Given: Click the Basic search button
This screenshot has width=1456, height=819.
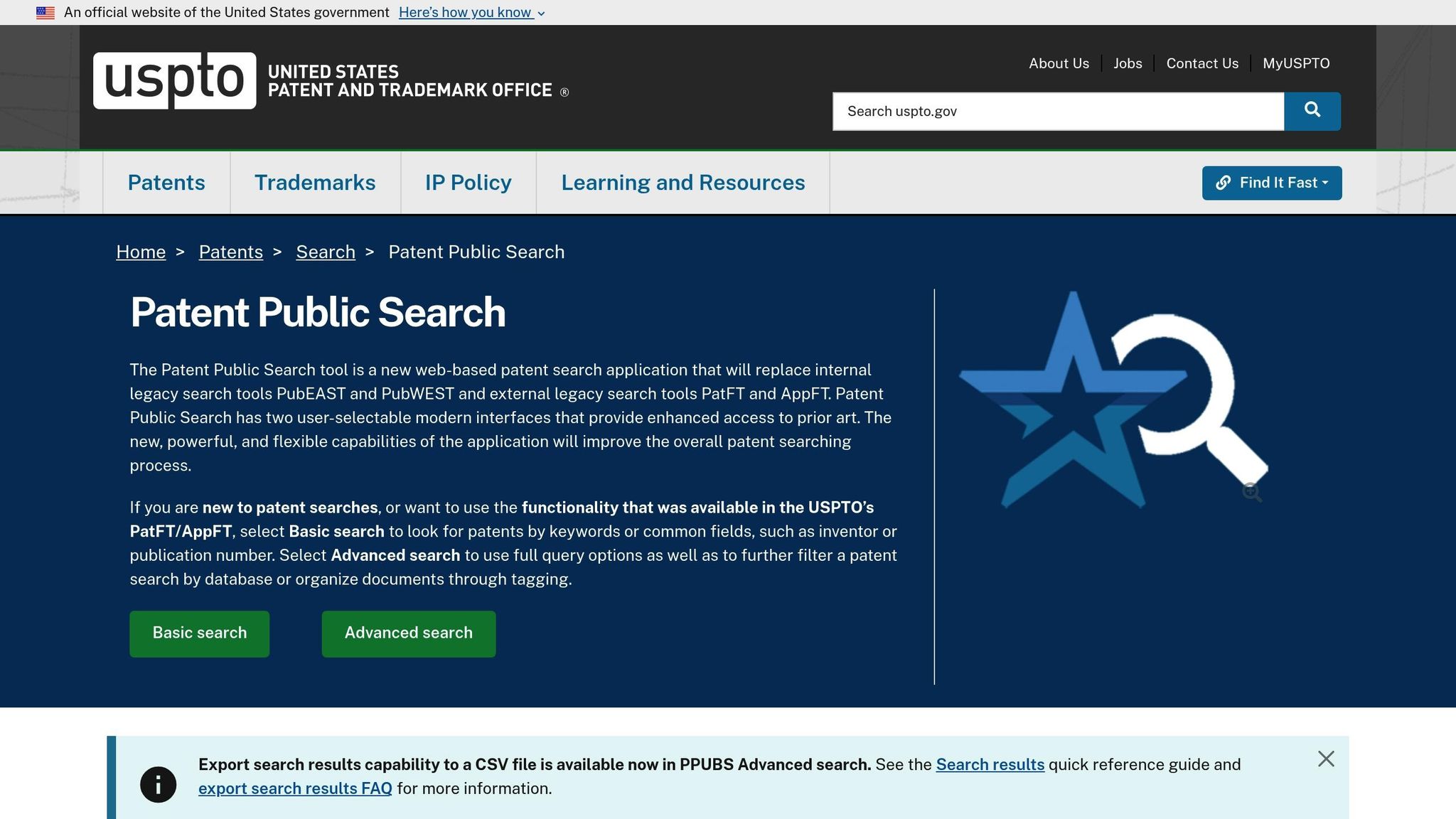Looking at the screenshot, I should (199, 633).
